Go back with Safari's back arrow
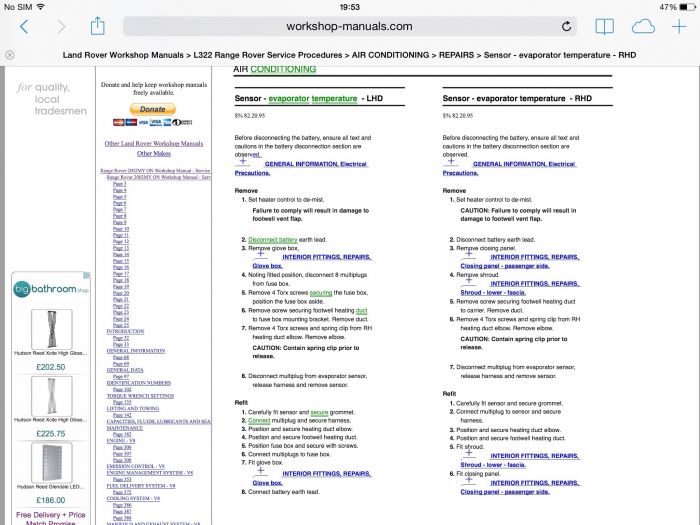The height and width of the screenshot is (525, 700). [24, 27]
